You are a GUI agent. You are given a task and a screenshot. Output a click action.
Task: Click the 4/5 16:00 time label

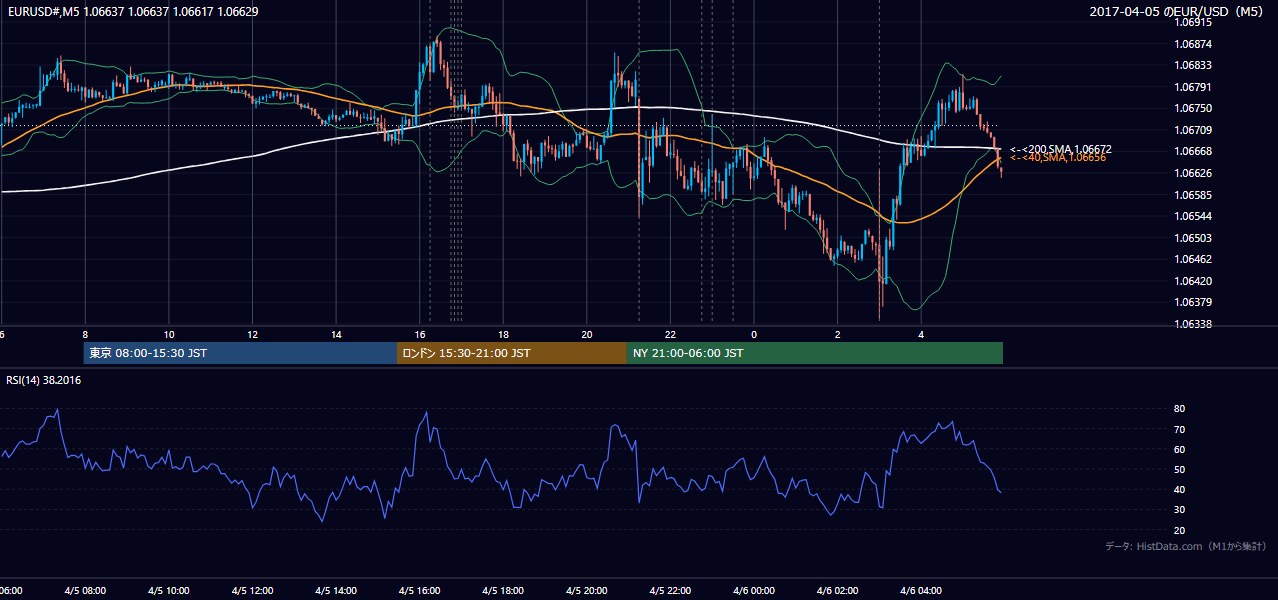point(420,591)
